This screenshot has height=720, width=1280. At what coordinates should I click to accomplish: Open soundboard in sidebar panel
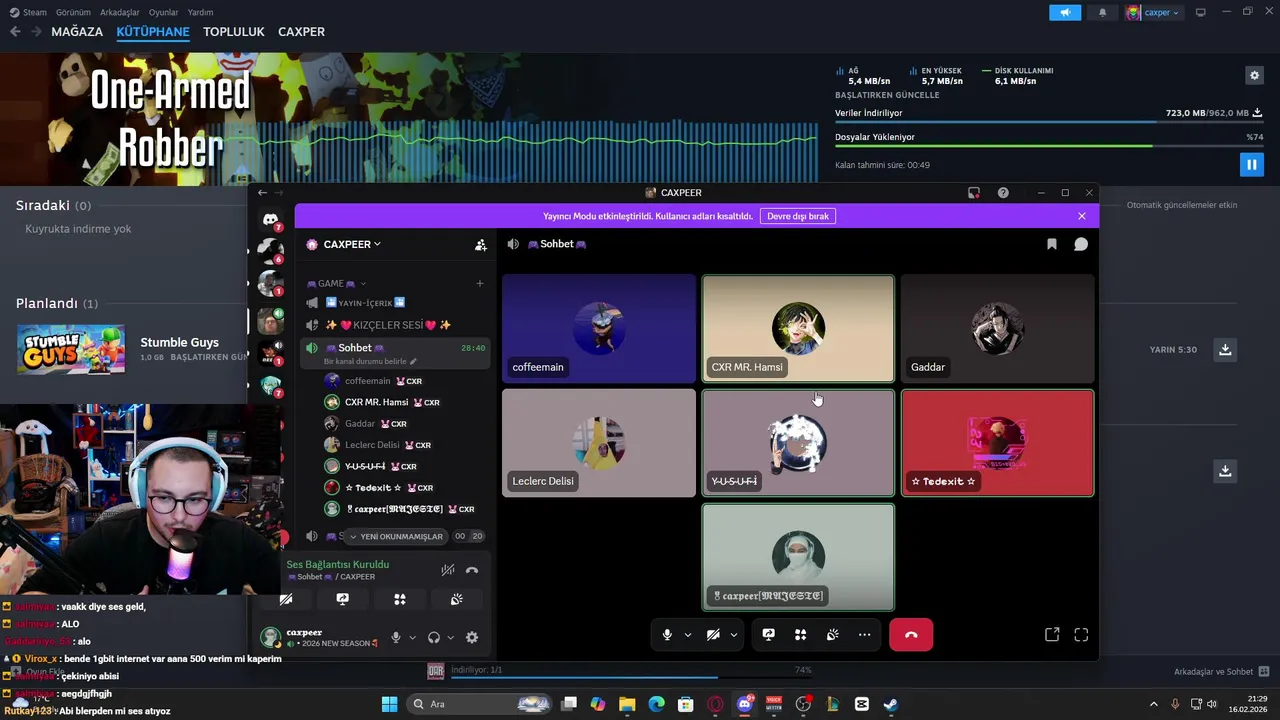point(456,599)
